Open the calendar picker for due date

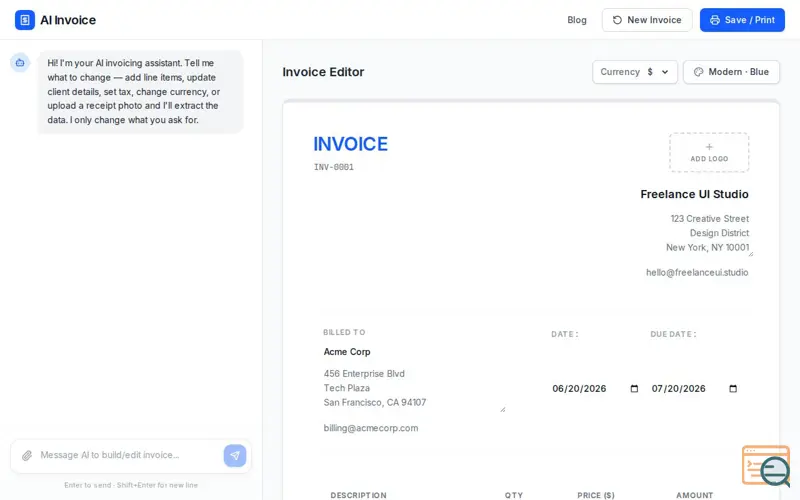click(733, 389)
